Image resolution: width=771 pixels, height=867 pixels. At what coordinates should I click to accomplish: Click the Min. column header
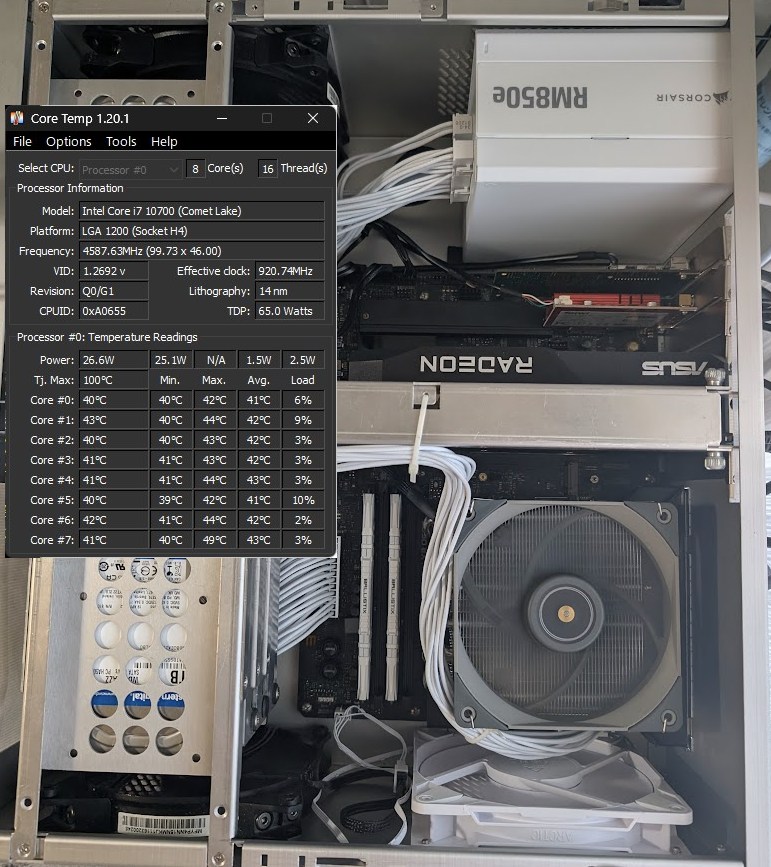[x=170, y=380]
